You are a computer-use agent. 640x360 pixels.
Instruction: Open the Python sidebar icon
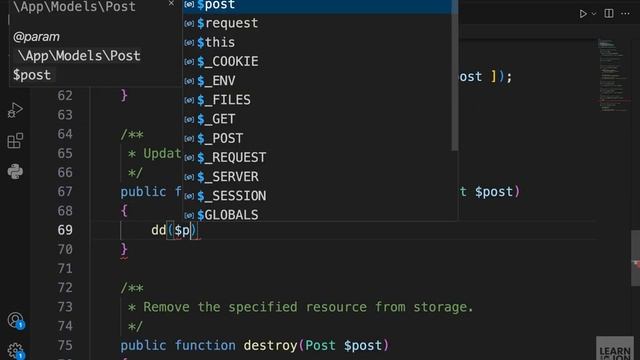click(x=15, y=171)
